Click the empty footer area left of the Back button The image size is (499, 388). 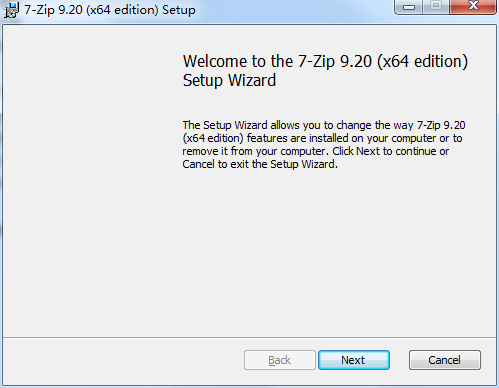pos(123,361)
